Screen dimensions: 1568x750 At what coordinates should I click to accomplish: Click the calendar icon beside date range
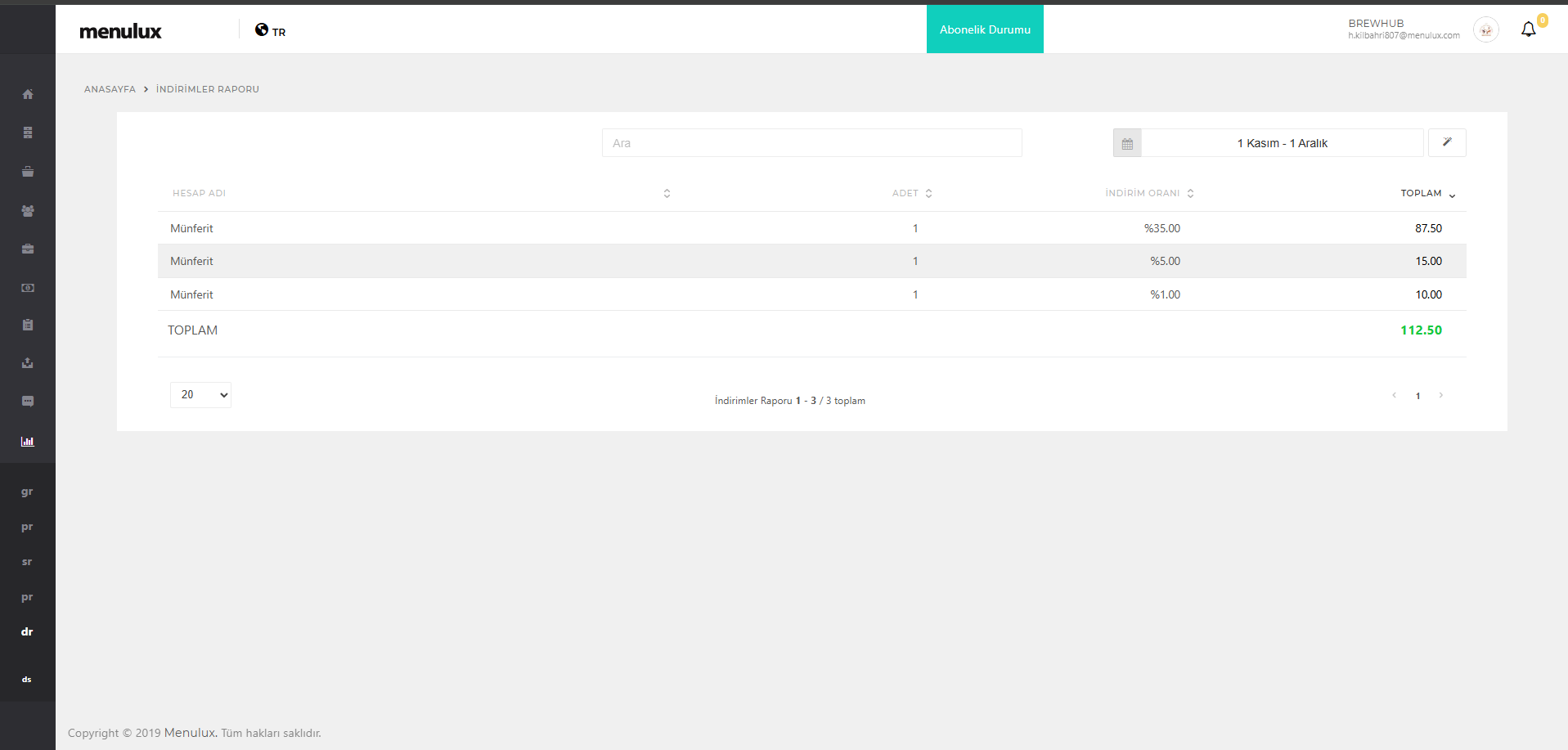(1127, 143)
